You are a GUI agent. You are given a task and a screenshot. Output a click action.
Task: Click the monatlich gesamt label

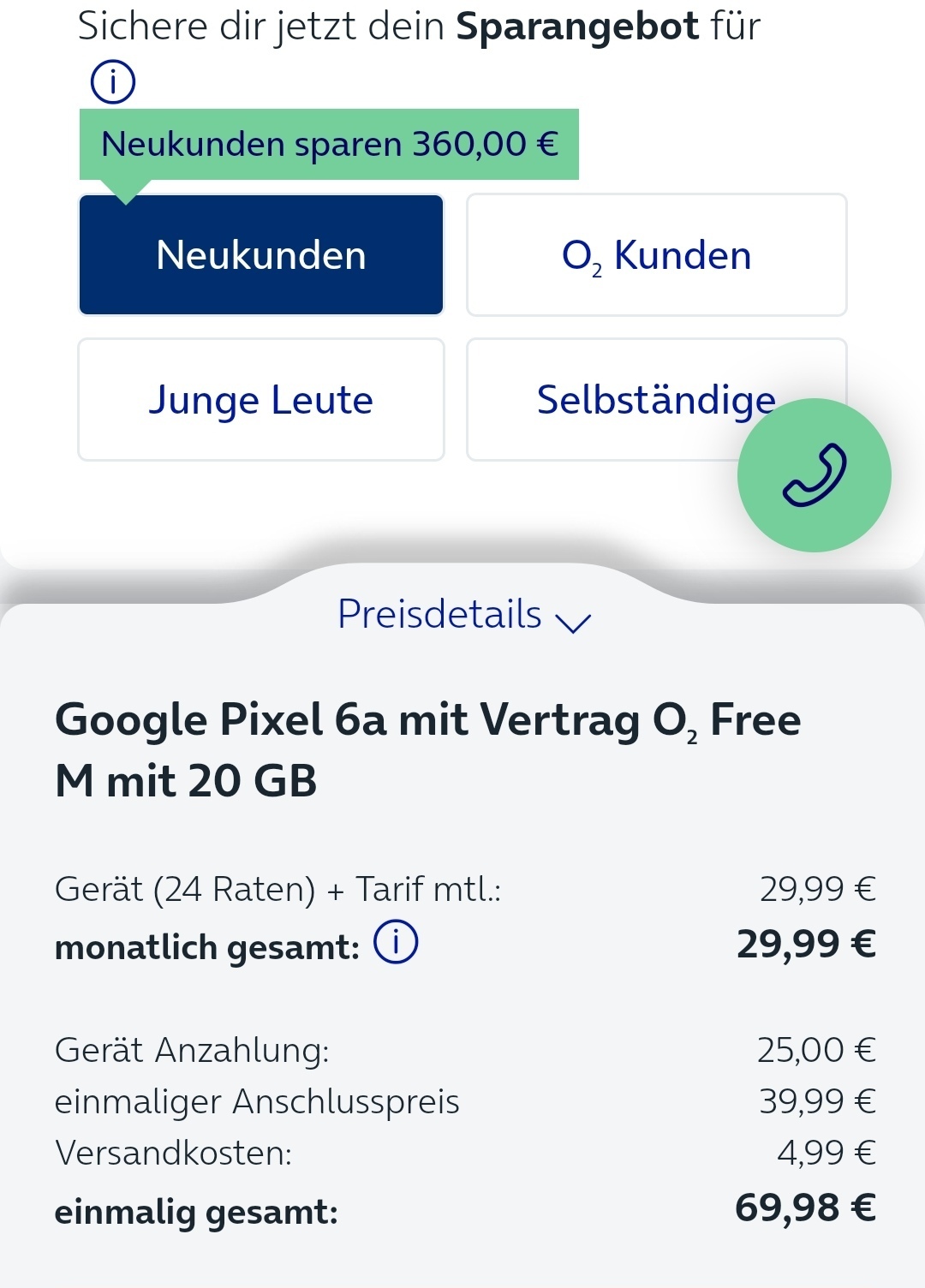pos(207,947)
